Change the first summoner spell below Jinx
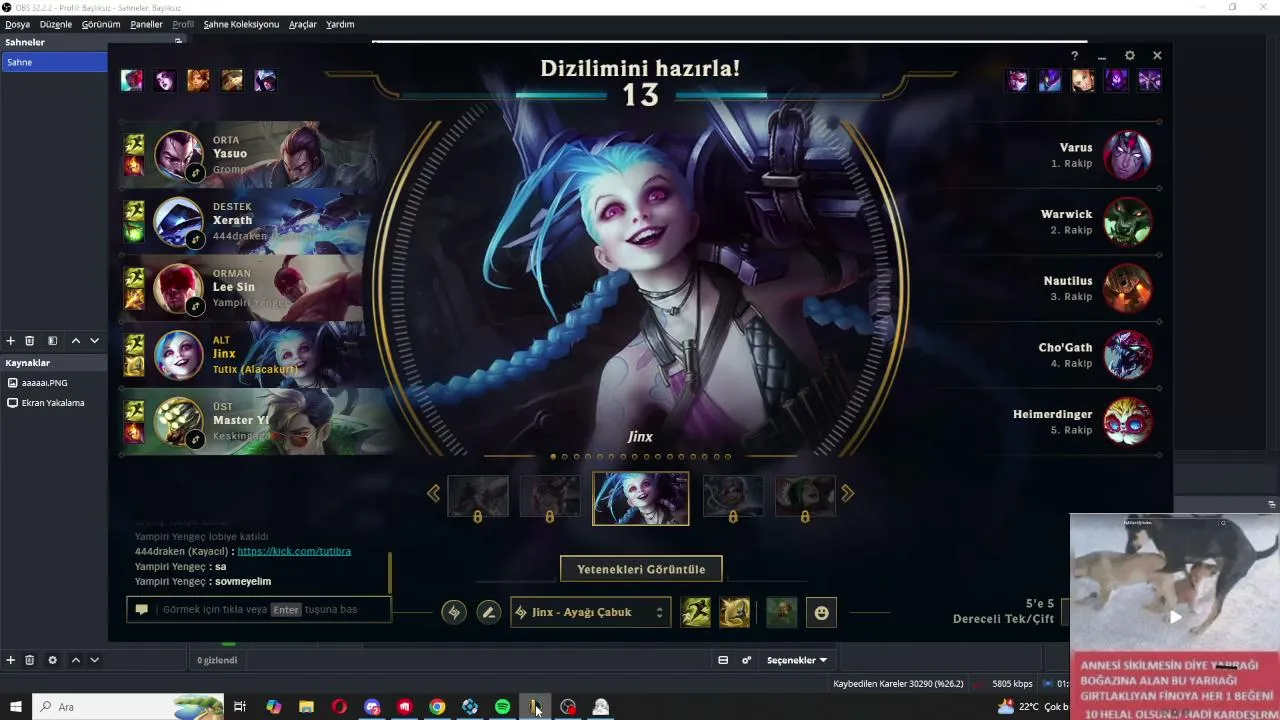1280x720 pixels. pyautogui.click(x=696, y=612)
